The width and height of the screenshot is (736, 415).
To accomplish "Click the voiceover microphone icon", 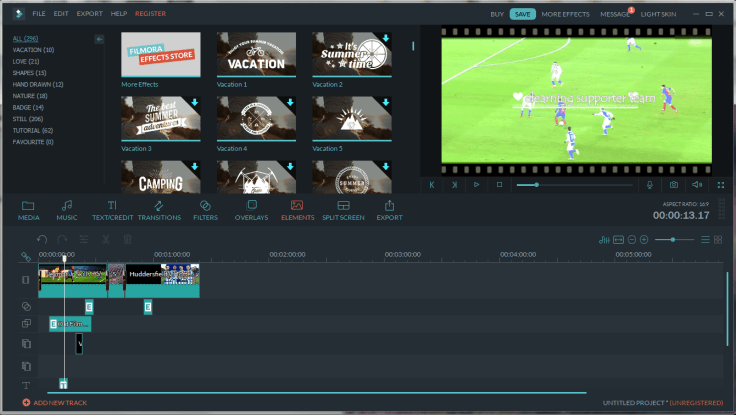I will (x=650, y=185).
